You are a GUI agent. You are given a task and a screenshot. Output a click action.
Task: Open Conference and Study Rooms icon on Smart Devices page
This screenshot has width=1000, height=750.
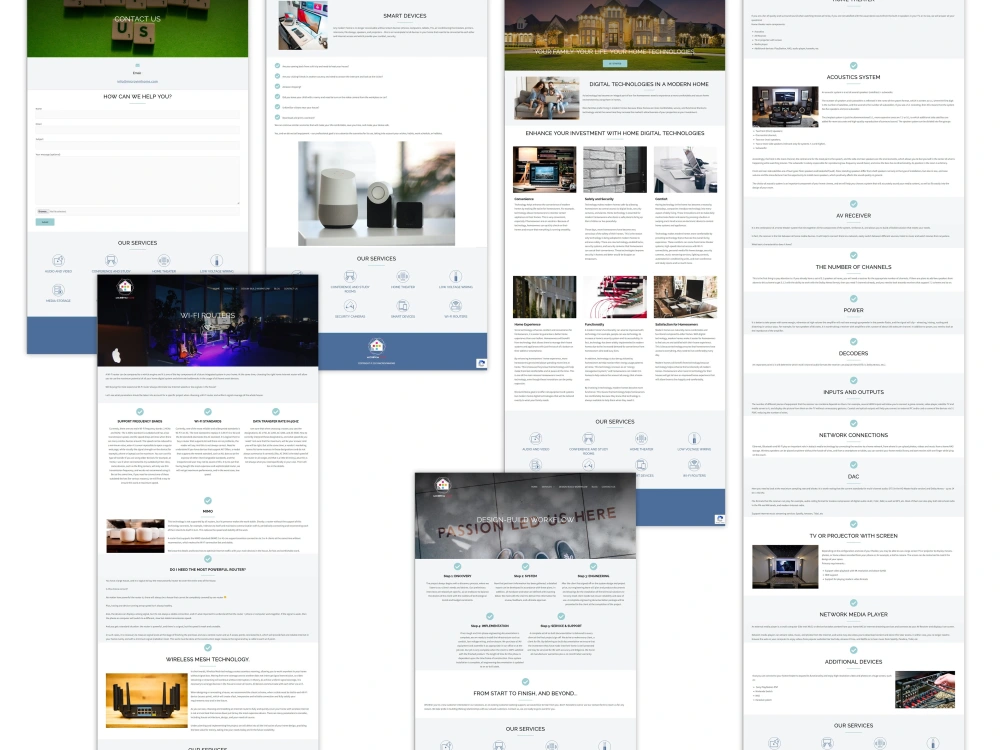click(350, 277)
